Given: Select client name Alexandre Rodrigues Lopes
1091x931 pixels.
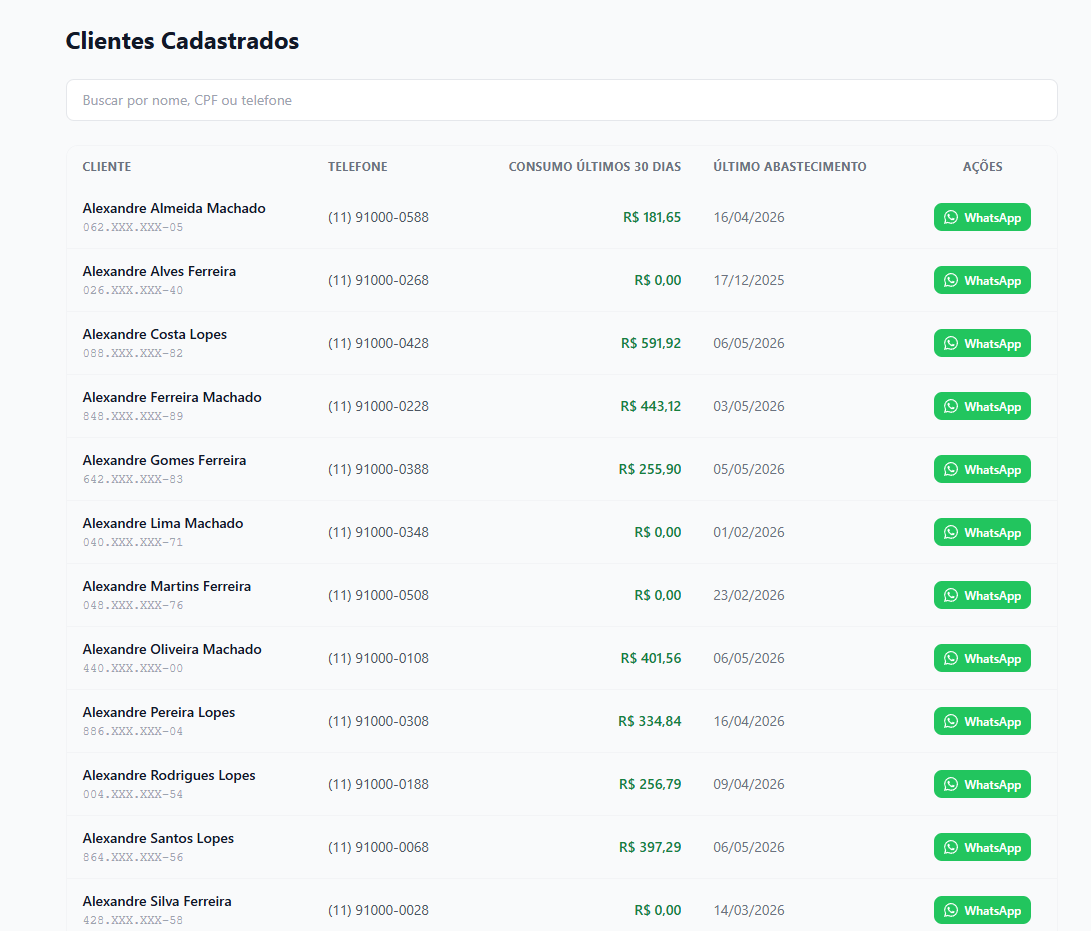Looking at the screenshot, I should point(169,775).
